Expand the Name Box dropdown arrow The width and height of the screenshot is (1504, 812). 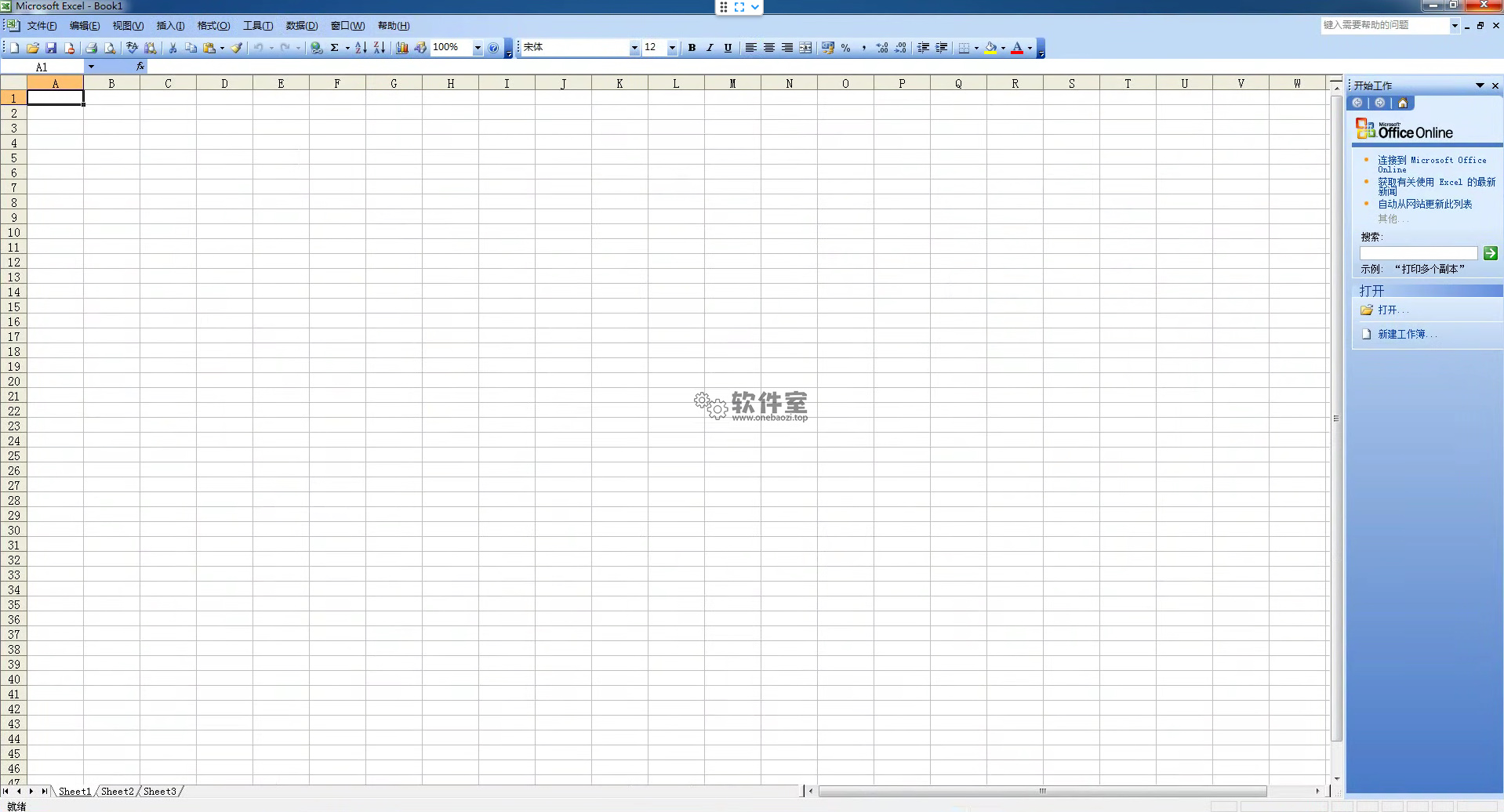(x=91, y=67)
